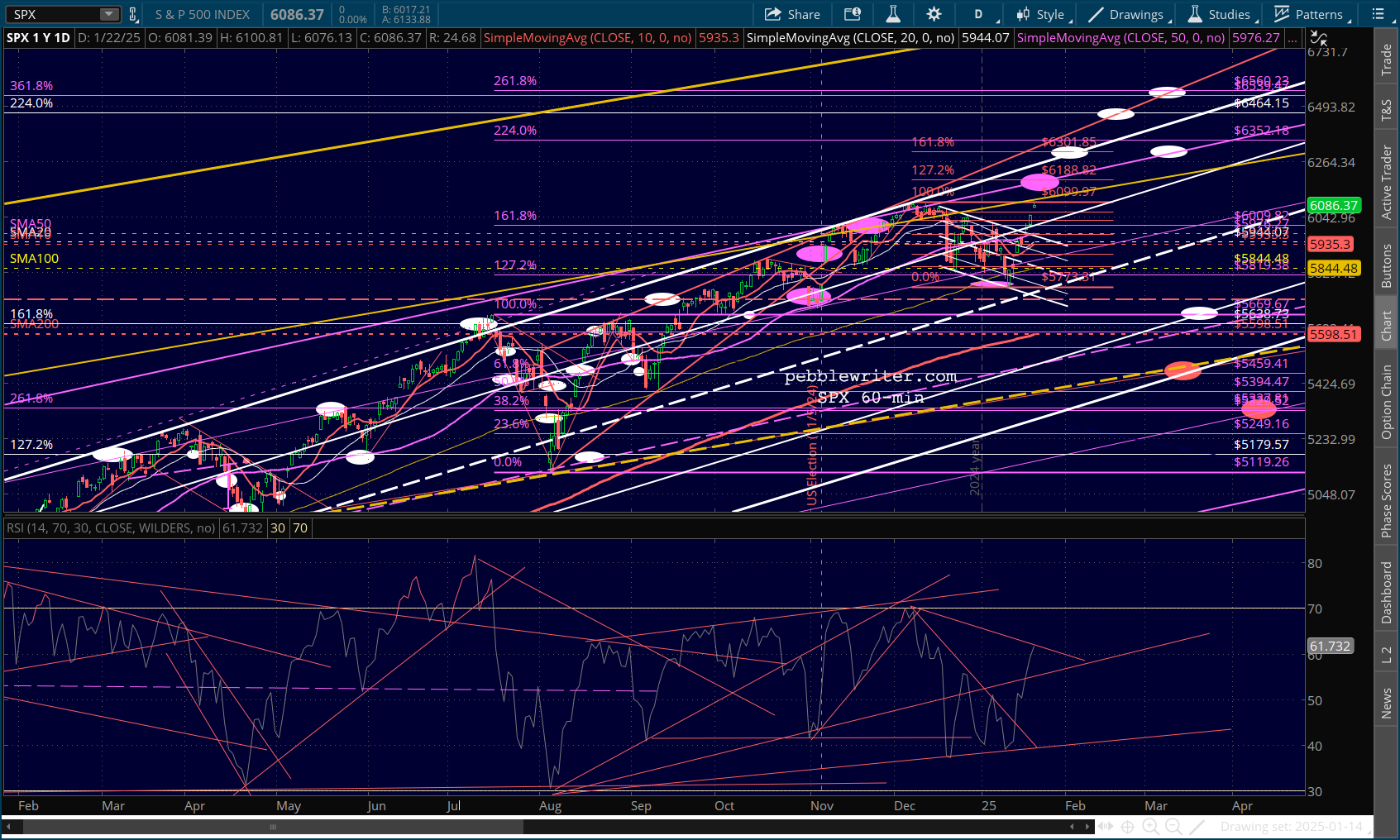This screenshot has width=1400, height=840.
Task: Click the zoom in magnifier icon
Action: pyautogui.click(x=1150, y=826)
